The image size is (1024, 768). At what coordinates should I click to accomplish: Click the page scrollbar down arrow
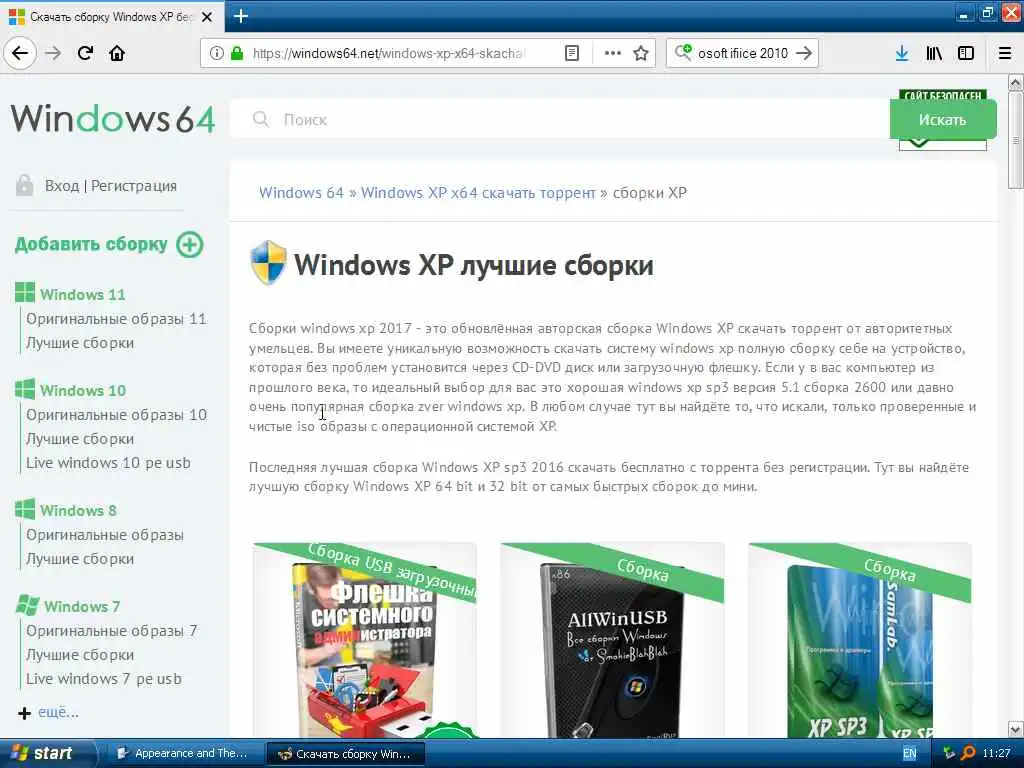(x=1016, y=729)
